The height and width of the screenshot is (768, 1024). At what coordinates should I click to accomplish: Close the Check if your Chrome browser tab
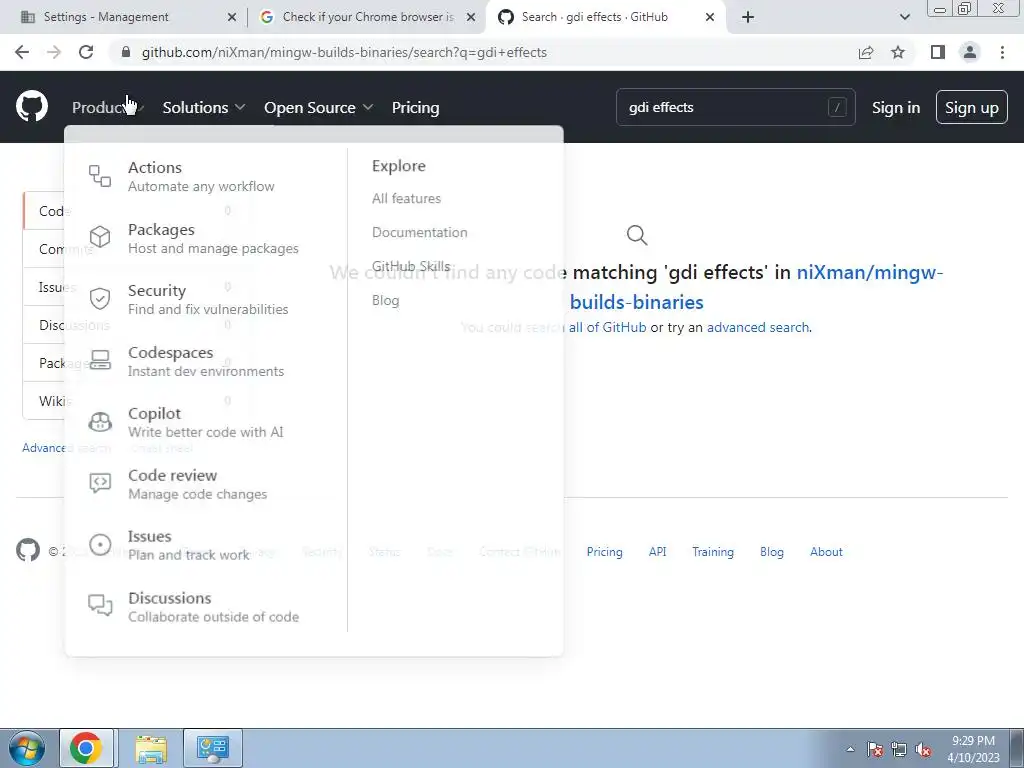click(470, 18)
